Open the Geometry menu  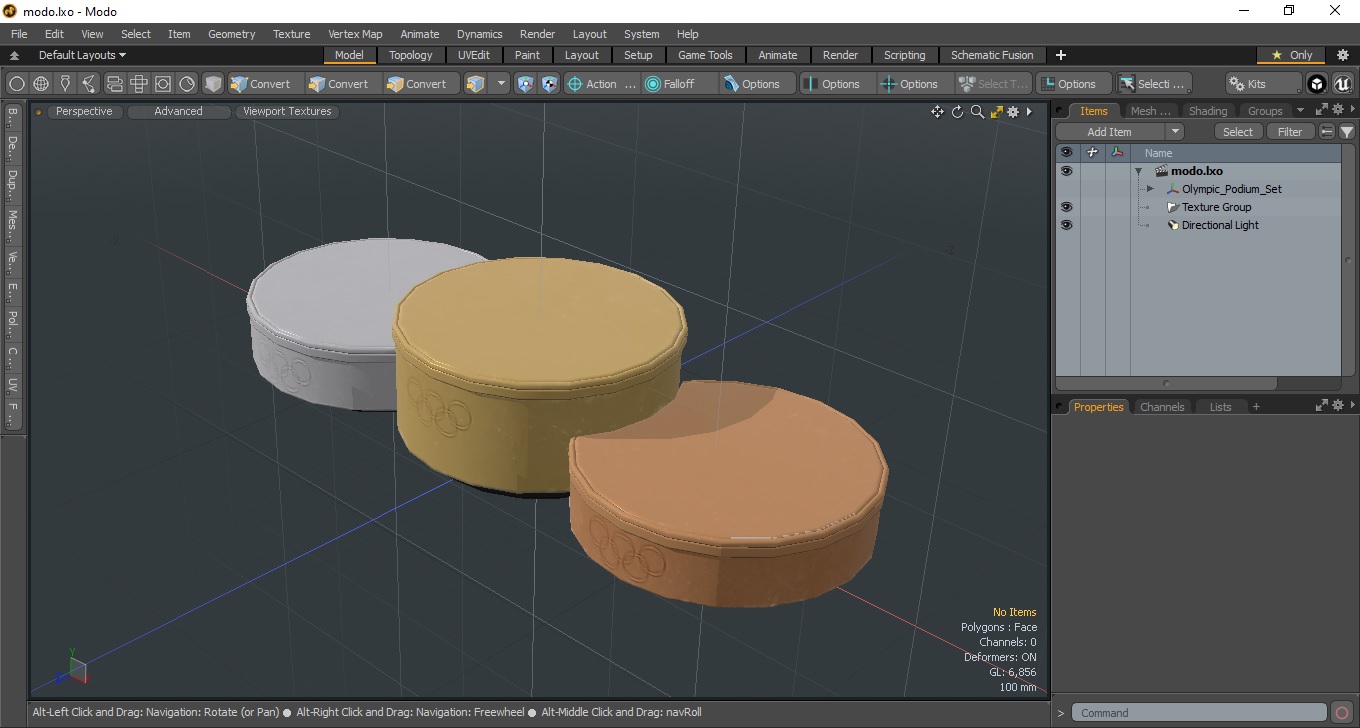231,34
